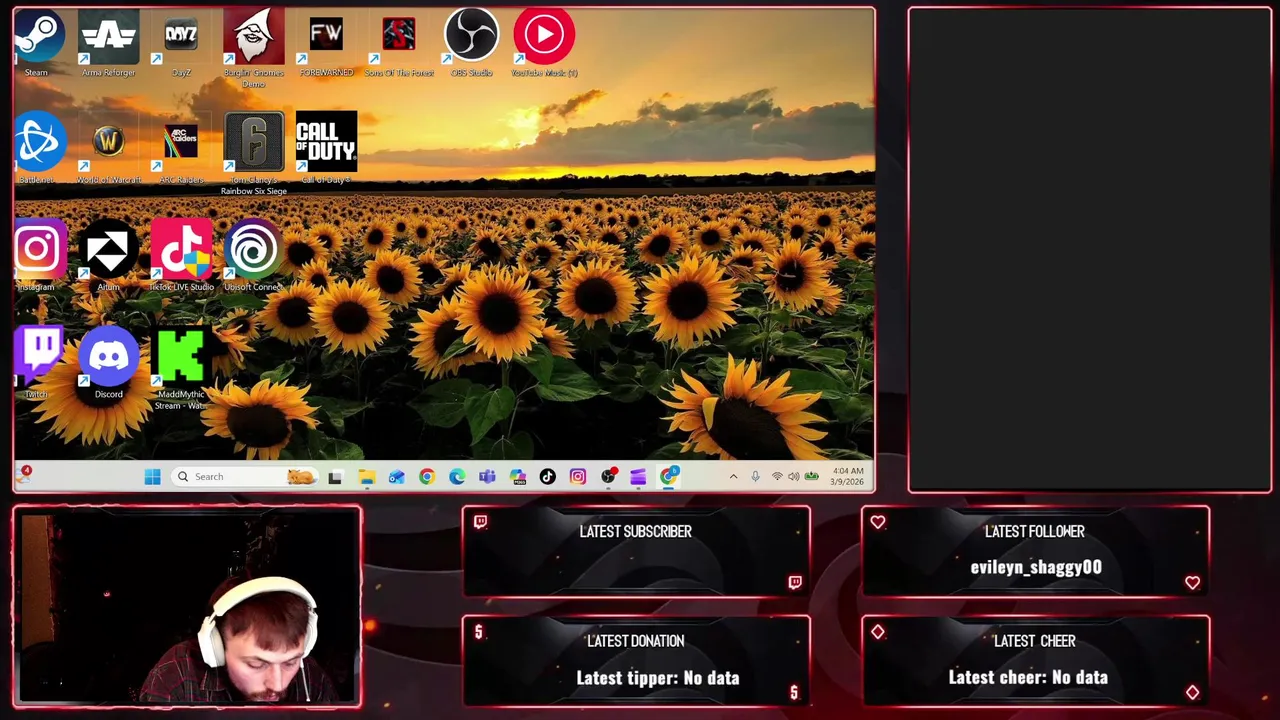
Task: Click the LATEST CHEER heading
Action: coord(1035,641)
